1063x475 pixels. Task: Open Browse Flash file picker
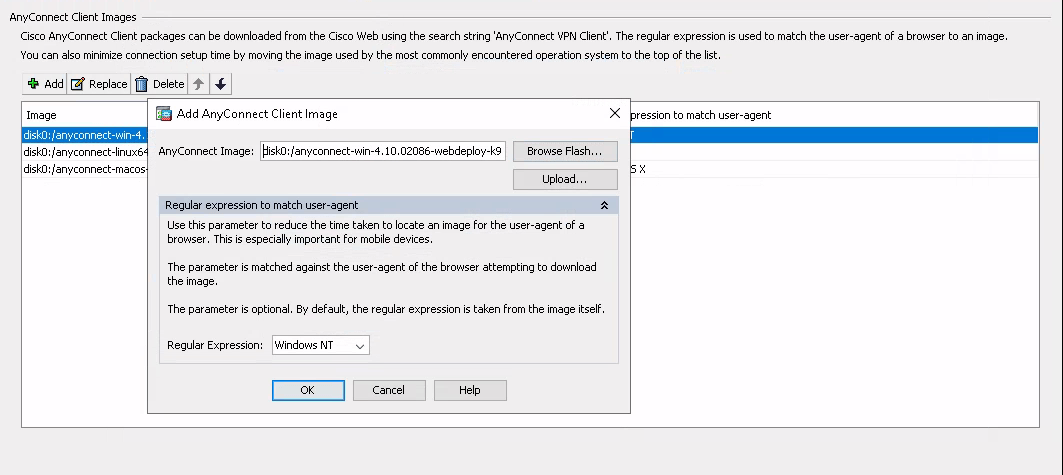click(x=565, y=151)
